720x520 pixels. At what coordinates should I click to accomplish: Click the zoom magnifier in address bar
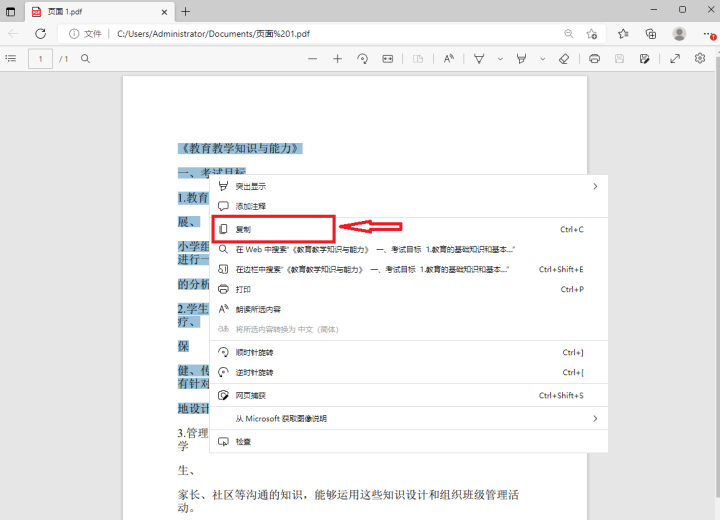(x=568, y=34)
